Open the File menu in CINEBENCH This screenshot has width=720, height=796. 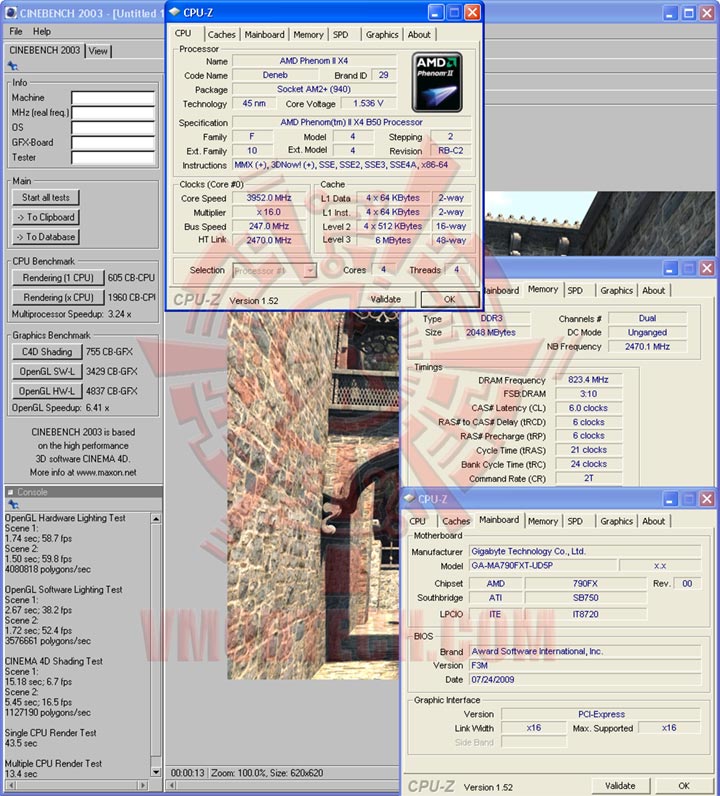click(16, 31)
